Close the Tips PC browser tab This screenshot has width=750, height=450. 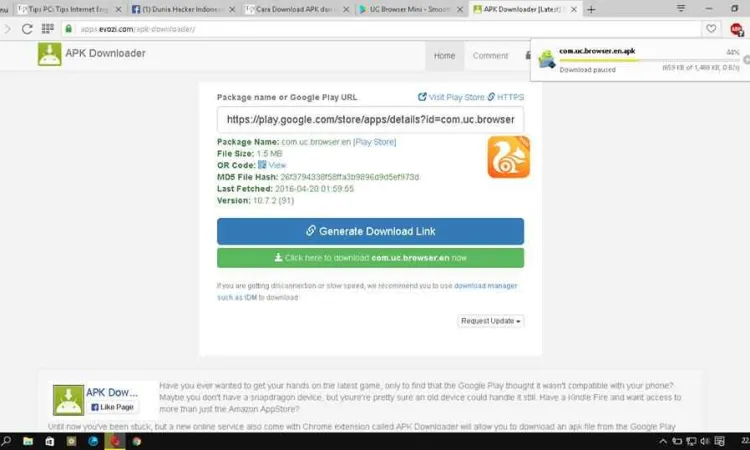(118, 10)
